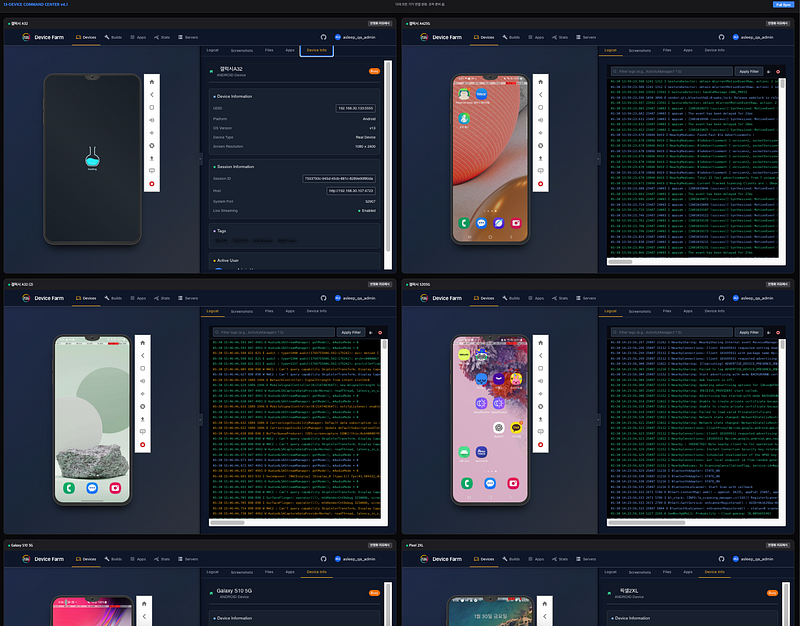Open GitHub icon in 갤럭시 A32 panel header

[323, 37]
